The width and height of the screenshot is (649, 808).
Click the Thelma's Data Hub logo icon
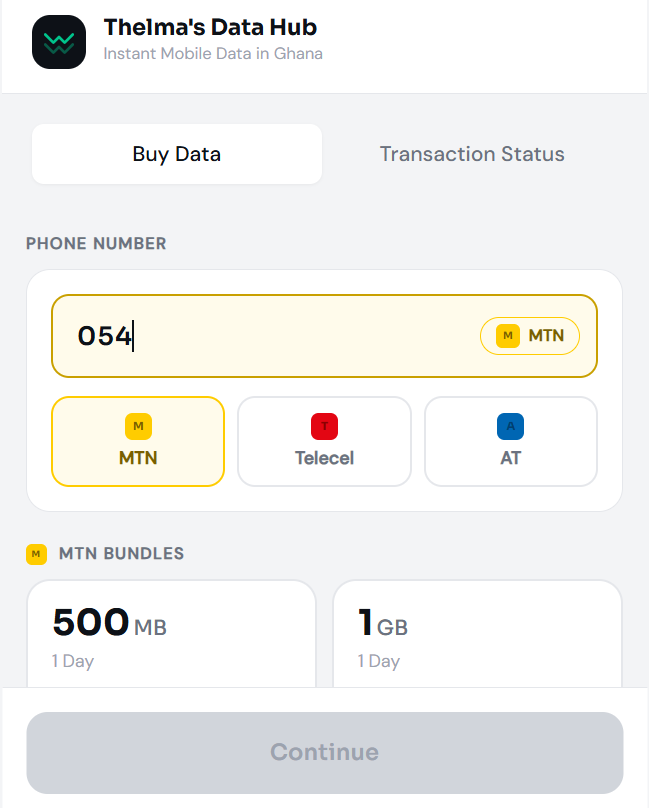pyautogui.click(x=59, y=42)
